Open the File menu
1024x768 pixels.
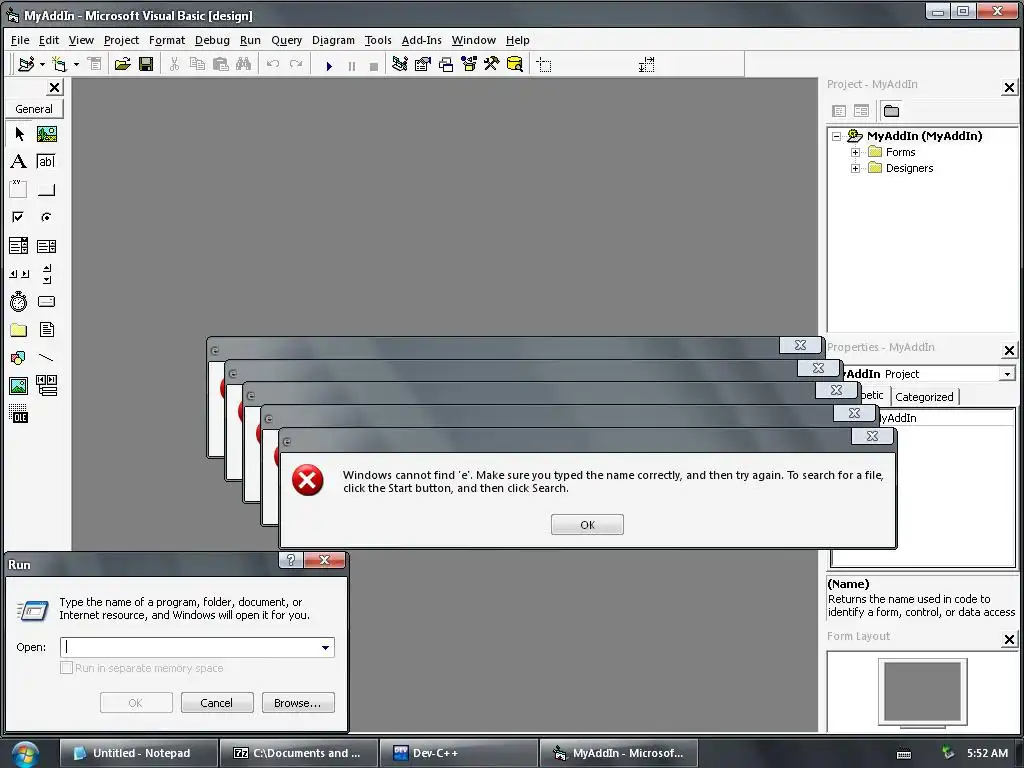(20, 40)
